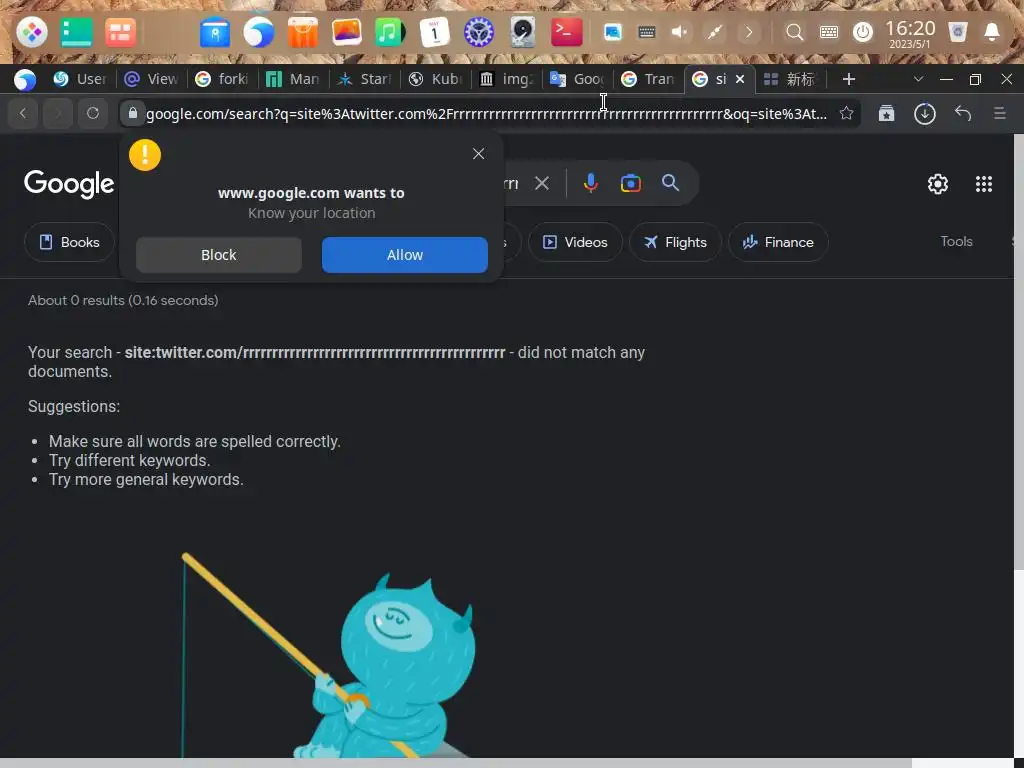The height and width of the screenshot is (768, 1024).
Task: Open the browser icon in the dock
Action: (259, 32)
